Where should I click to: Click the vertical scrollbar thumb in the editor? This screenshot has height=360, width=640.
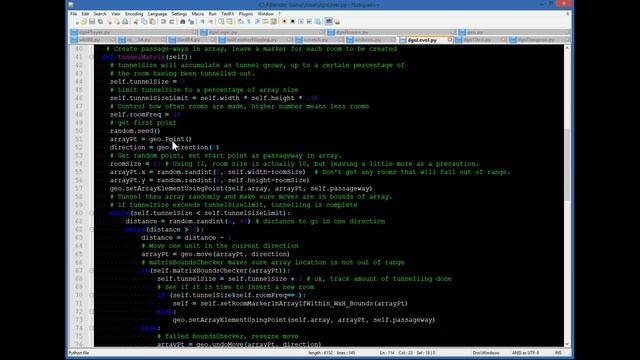(x=567, y=164)
